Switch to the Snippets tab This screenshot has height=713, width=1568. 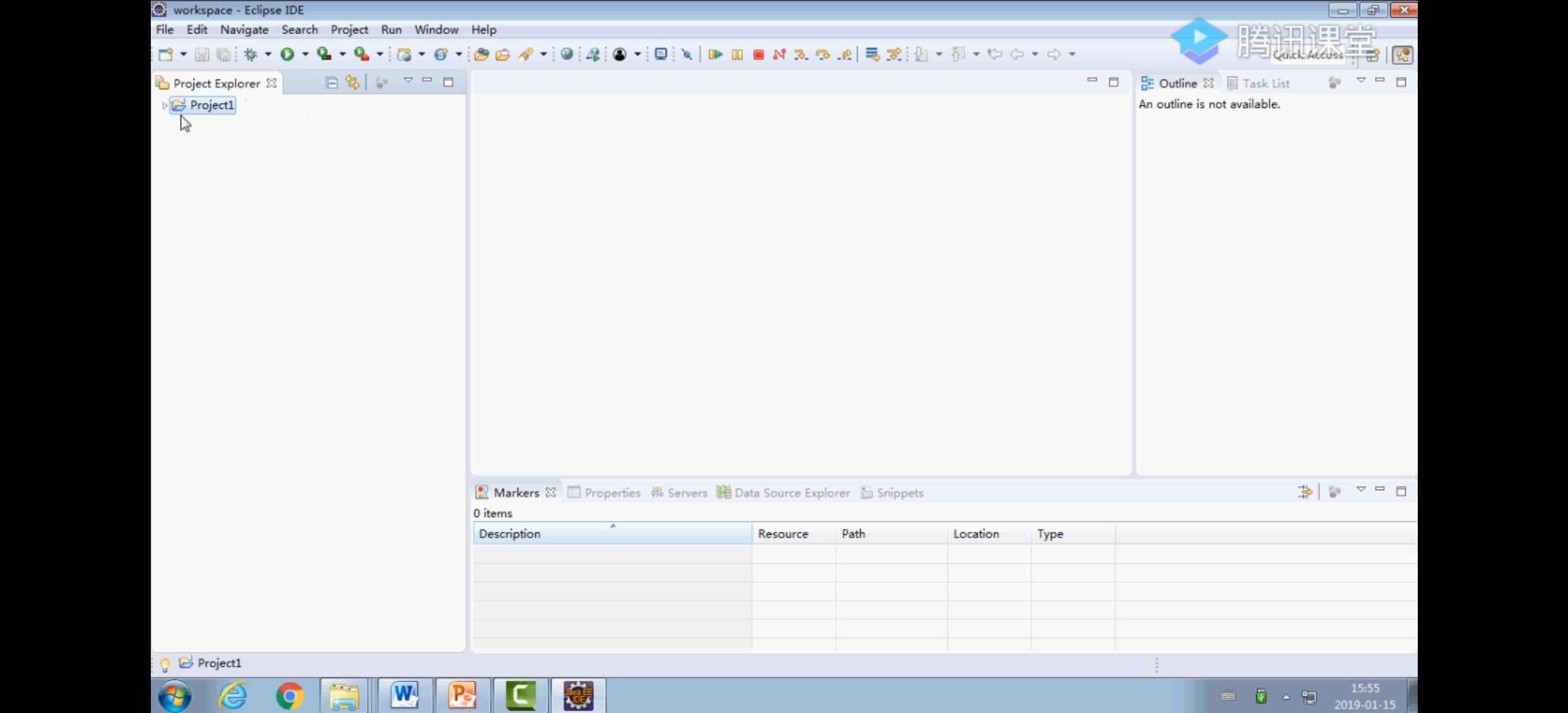pos(892,493)
